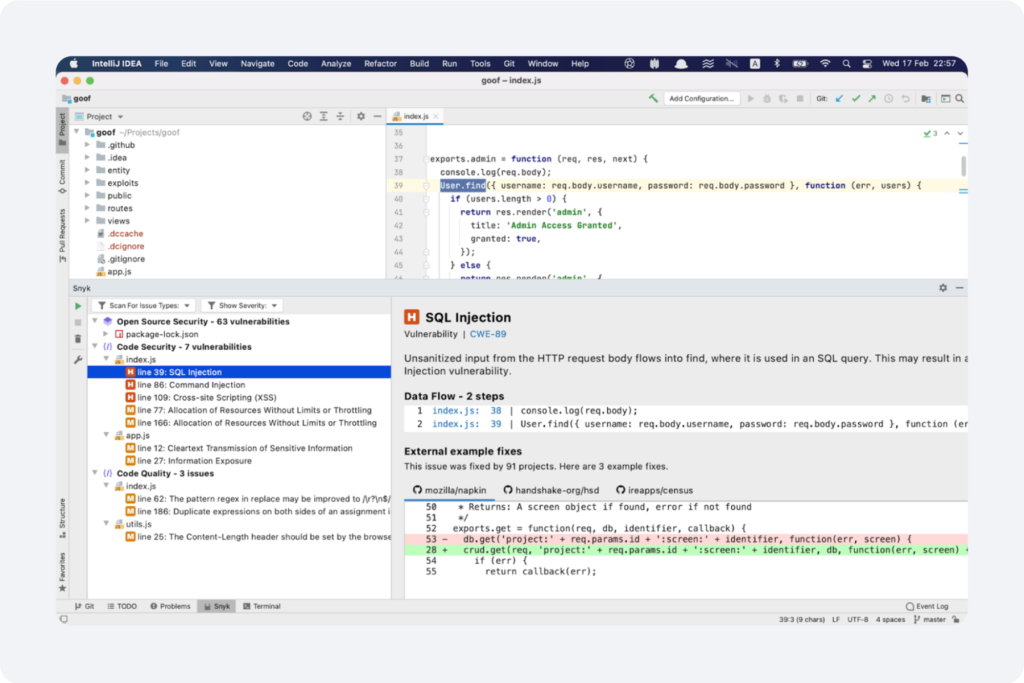The height and width of the screenshot is (683, 1024).
Task: Hide the Snyk panel with minus icon
Action: [959, 288]
